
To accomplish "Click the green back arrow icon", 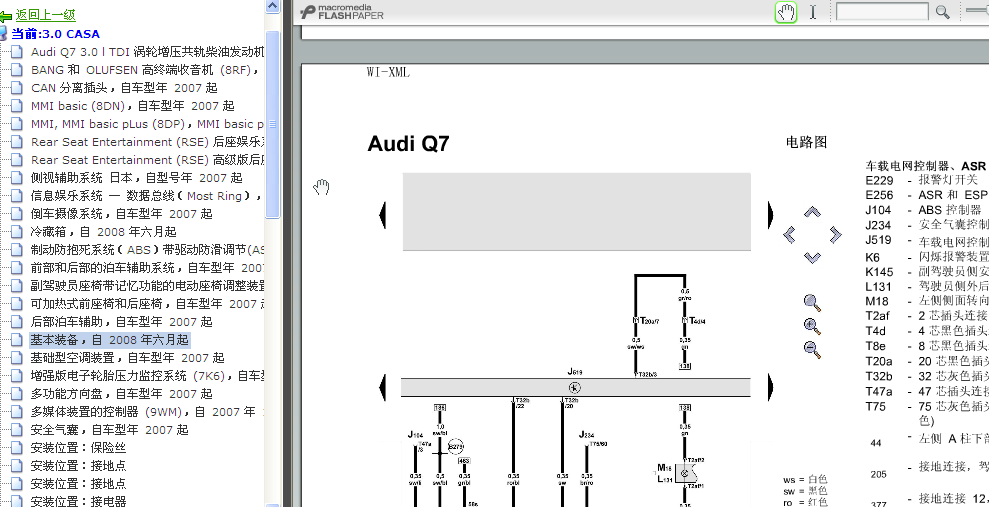I will (x=6, y=16).
